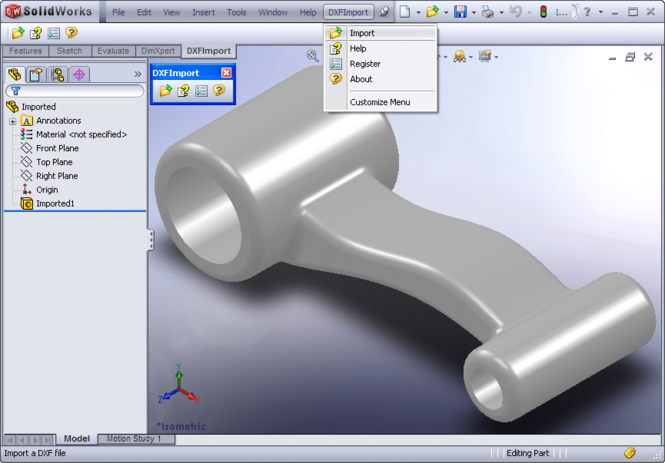The width and height of the screenshot is (665, 463).
Task: Select the Model tab at bottom
Action: click(x=76, y=438)
